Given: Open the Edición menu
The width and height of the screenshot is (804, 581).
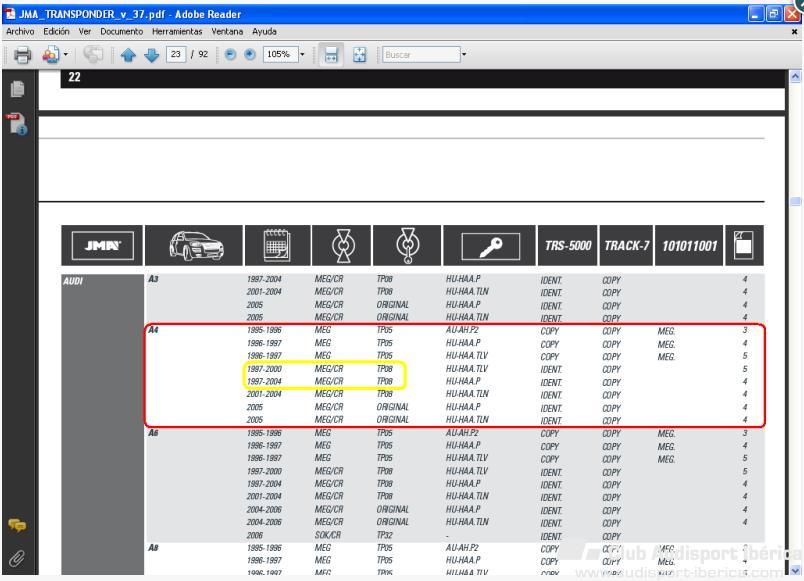Looking at the screenshot, I should tap(56, 31).
